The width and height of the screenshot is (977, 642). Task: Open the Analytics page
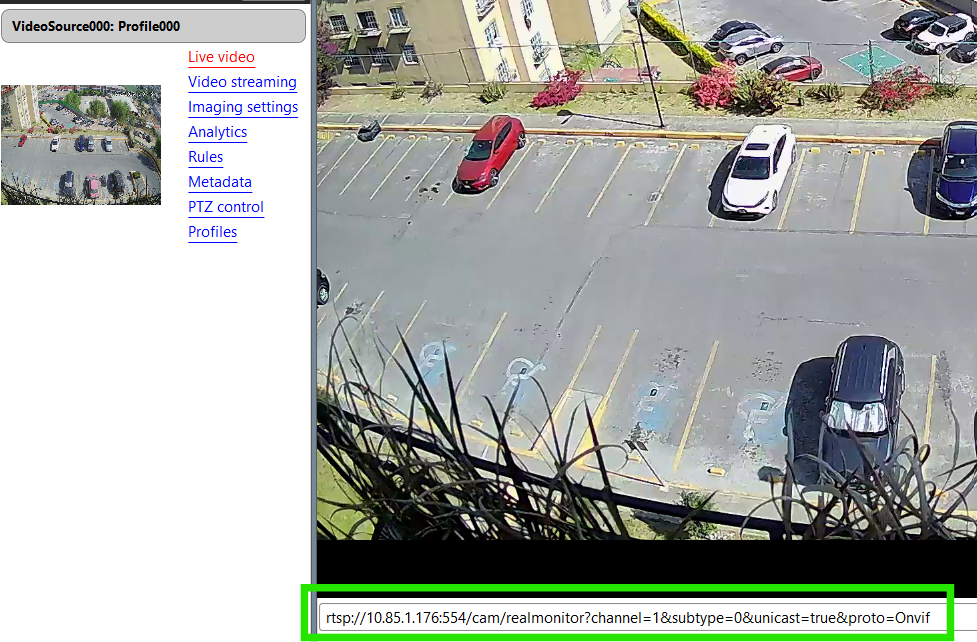click(217, 132)
